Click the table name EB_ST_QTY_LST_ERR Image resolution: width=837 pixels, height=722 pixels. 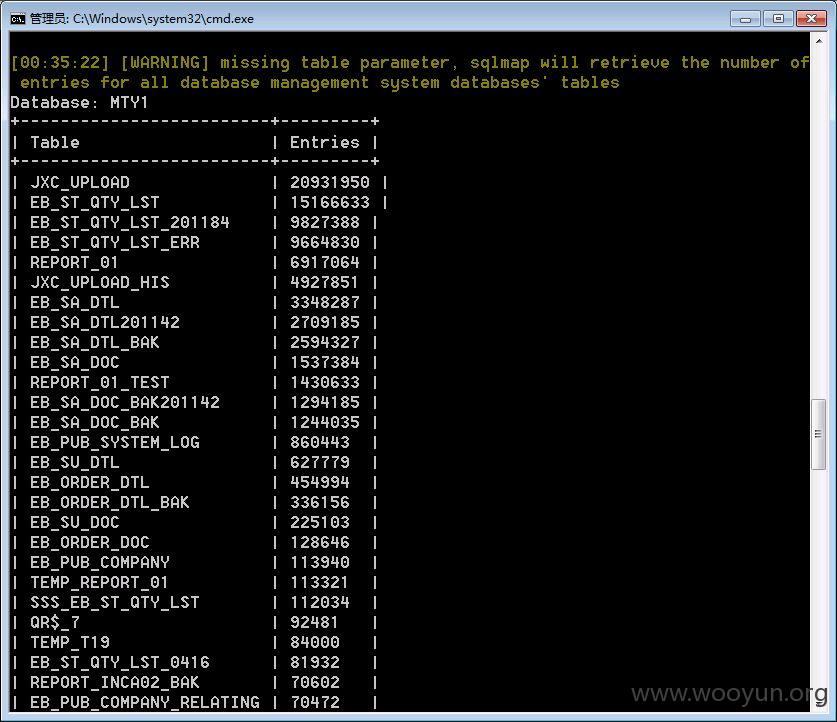[x=115, y=242]
